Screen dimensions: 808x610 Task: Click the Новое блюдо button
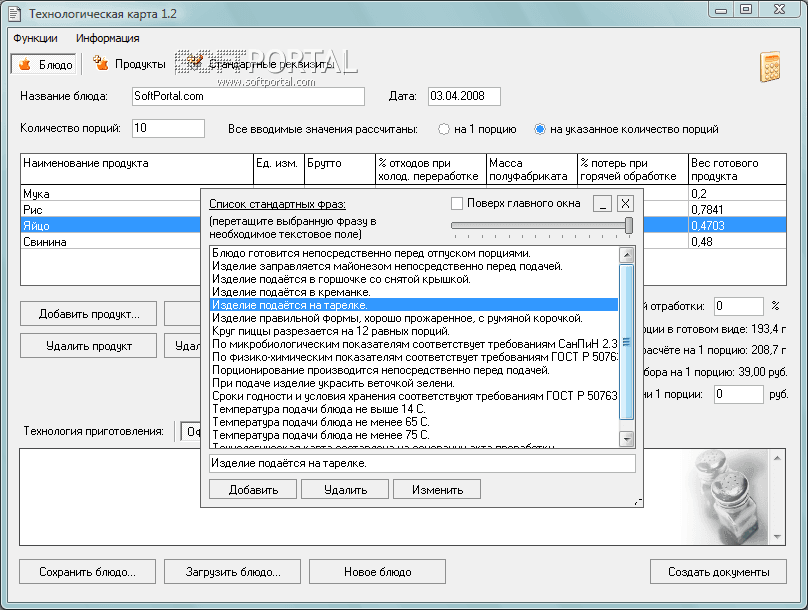[x=377, y=572]
